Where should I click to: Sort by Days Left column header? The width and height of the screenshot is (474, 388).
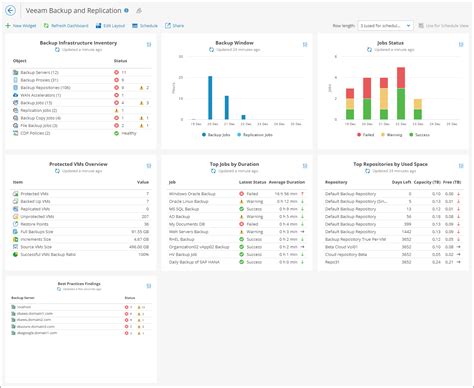click(x=401, y=182)
